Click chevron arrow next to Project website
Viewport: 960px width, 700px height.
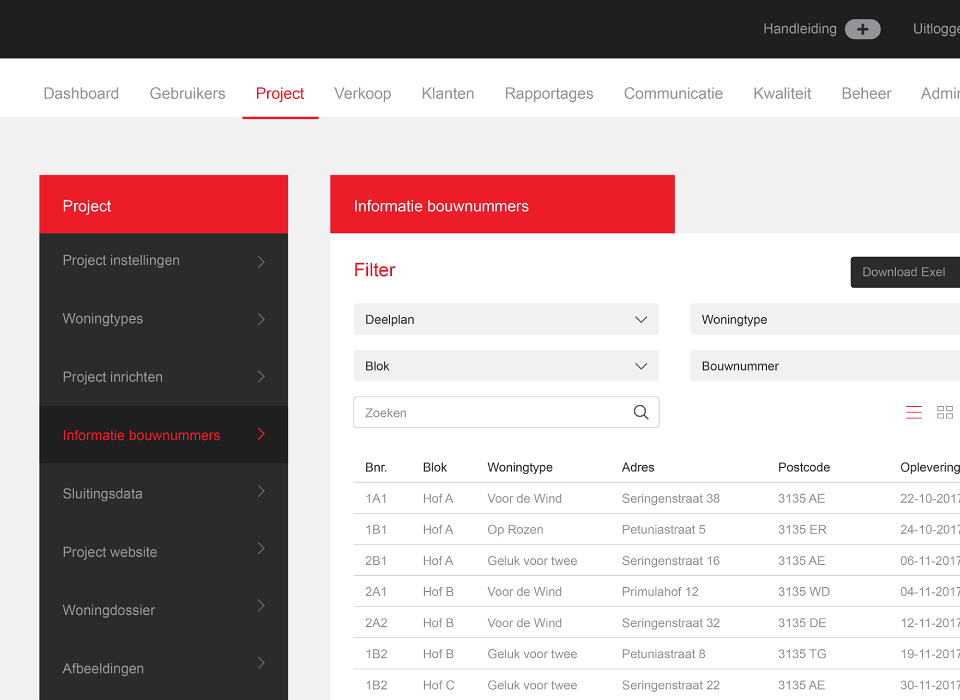(x=261, y=549)
